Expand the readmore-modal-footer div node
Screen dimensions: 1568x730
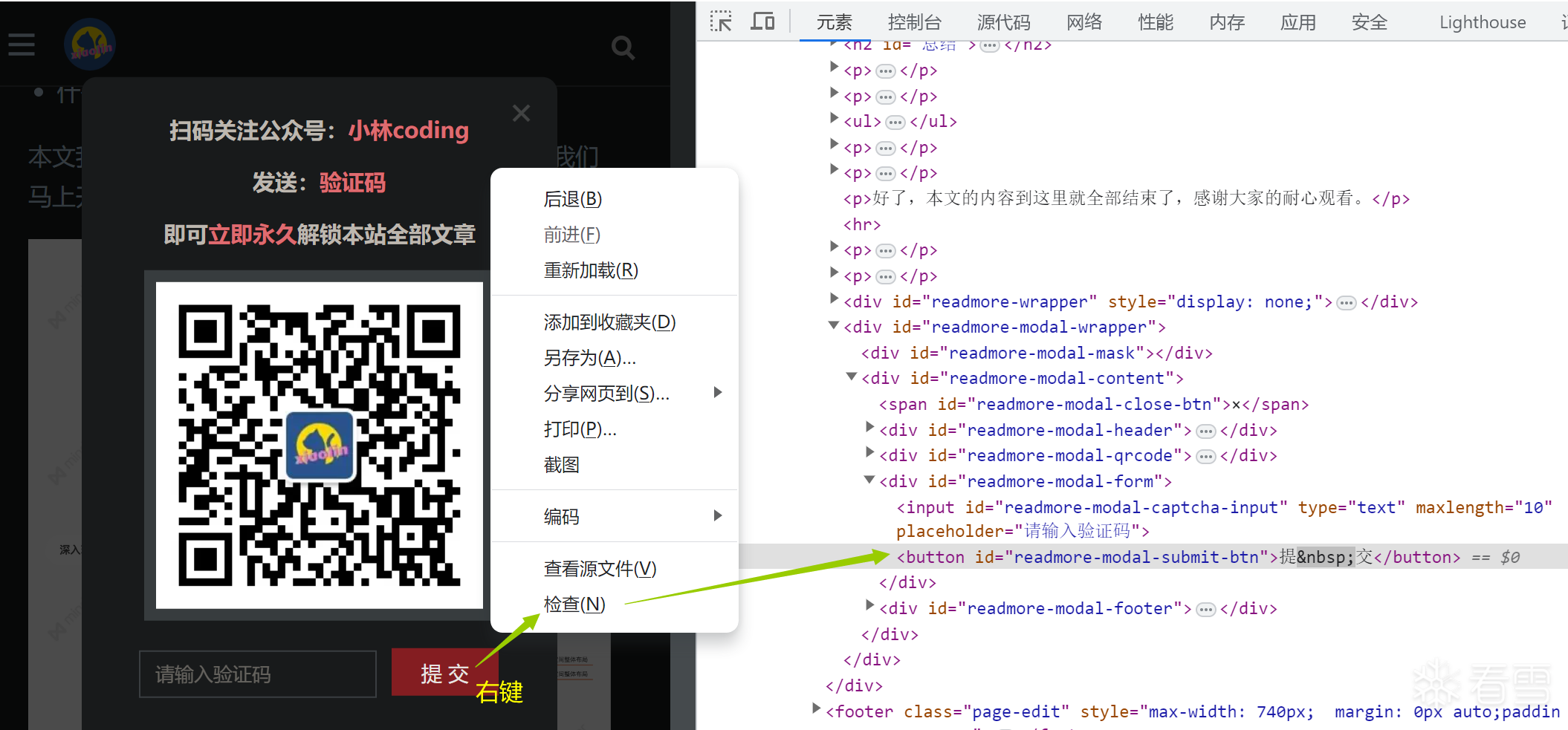tap(869, 605)
